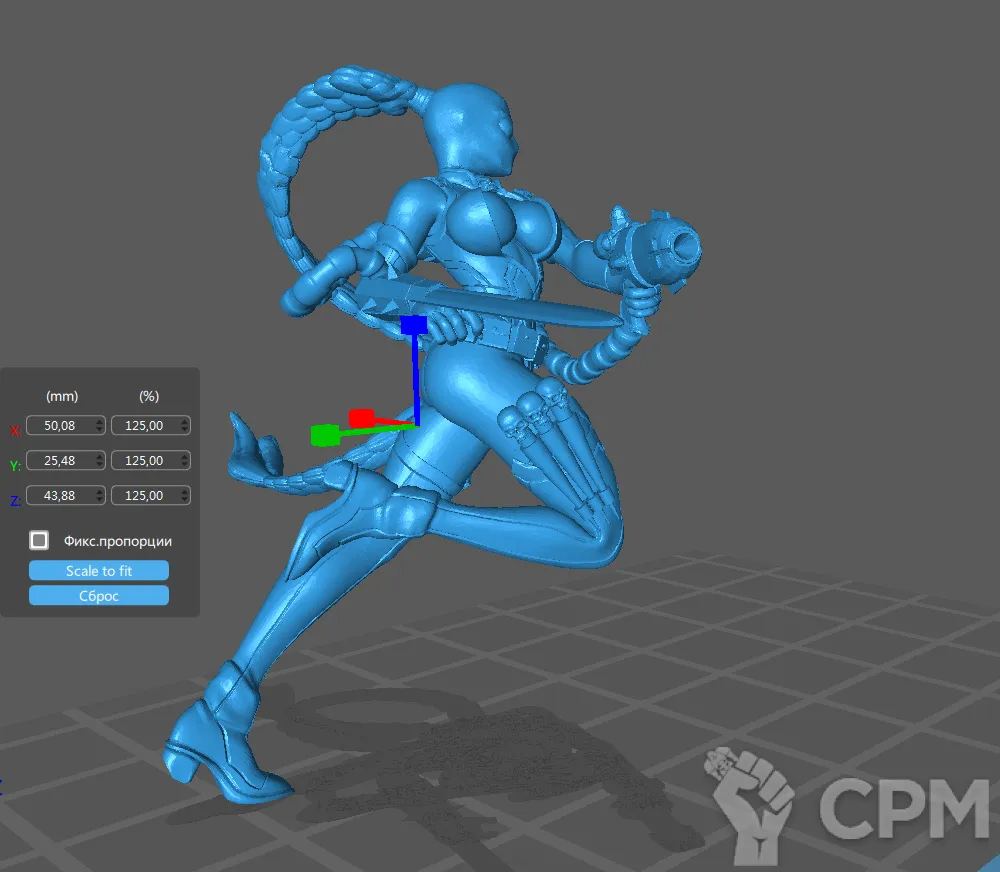1000x872 pixels.
Task: Click the green Y-axis scale handle
Action: point(323,435)
